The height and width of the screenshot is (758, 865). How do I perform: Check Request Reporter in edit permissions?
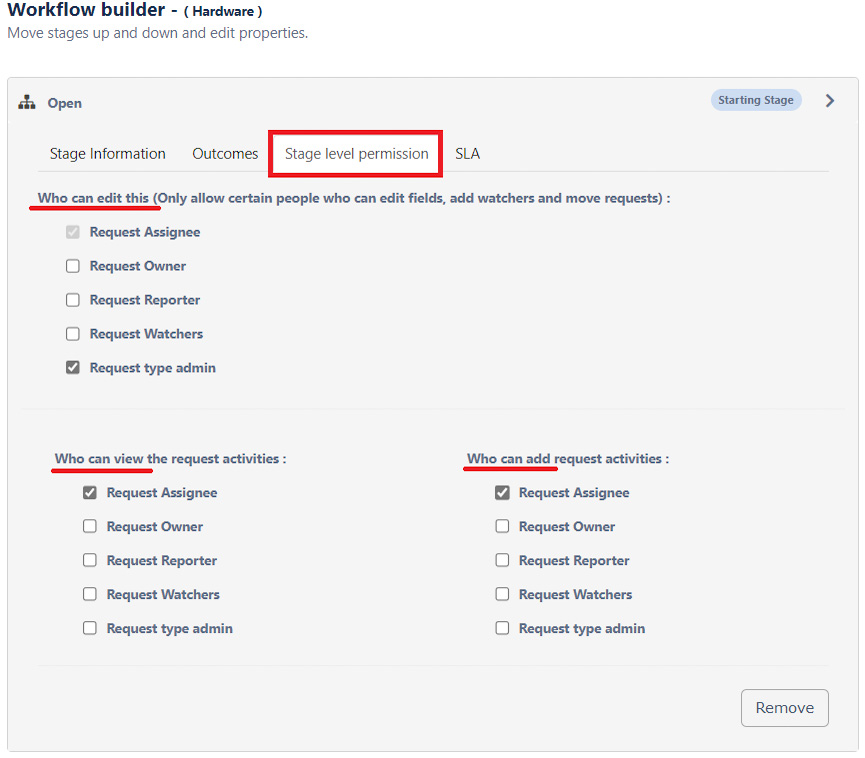pyautogui.click(x=73, y=300)
